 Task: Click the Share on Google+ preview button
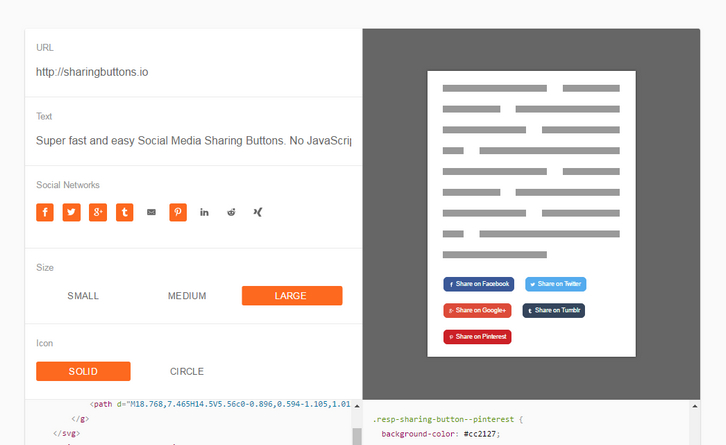pyautogui.click(x=477, y=311)
